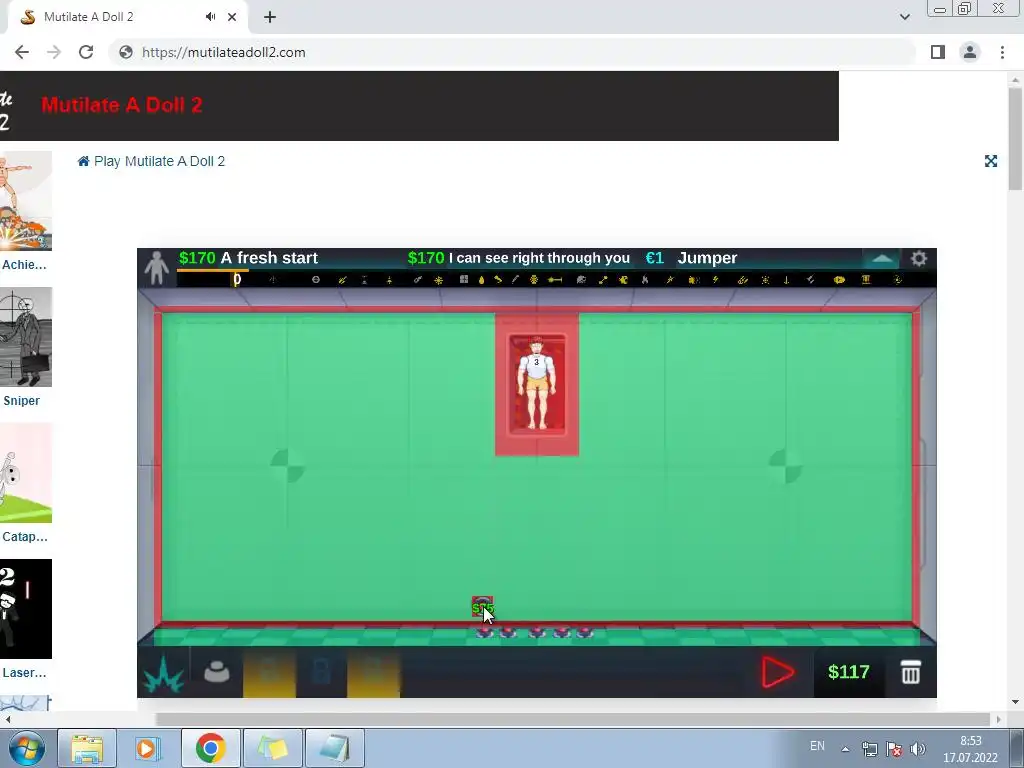Click the $117 money counter

pyautogui.click(x=848, y=672)
